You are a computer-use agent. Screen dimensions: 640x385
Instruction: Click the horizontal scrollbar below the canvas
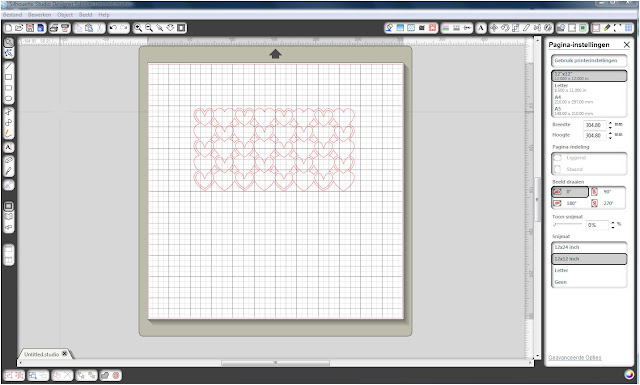click(x=276, y=363)
